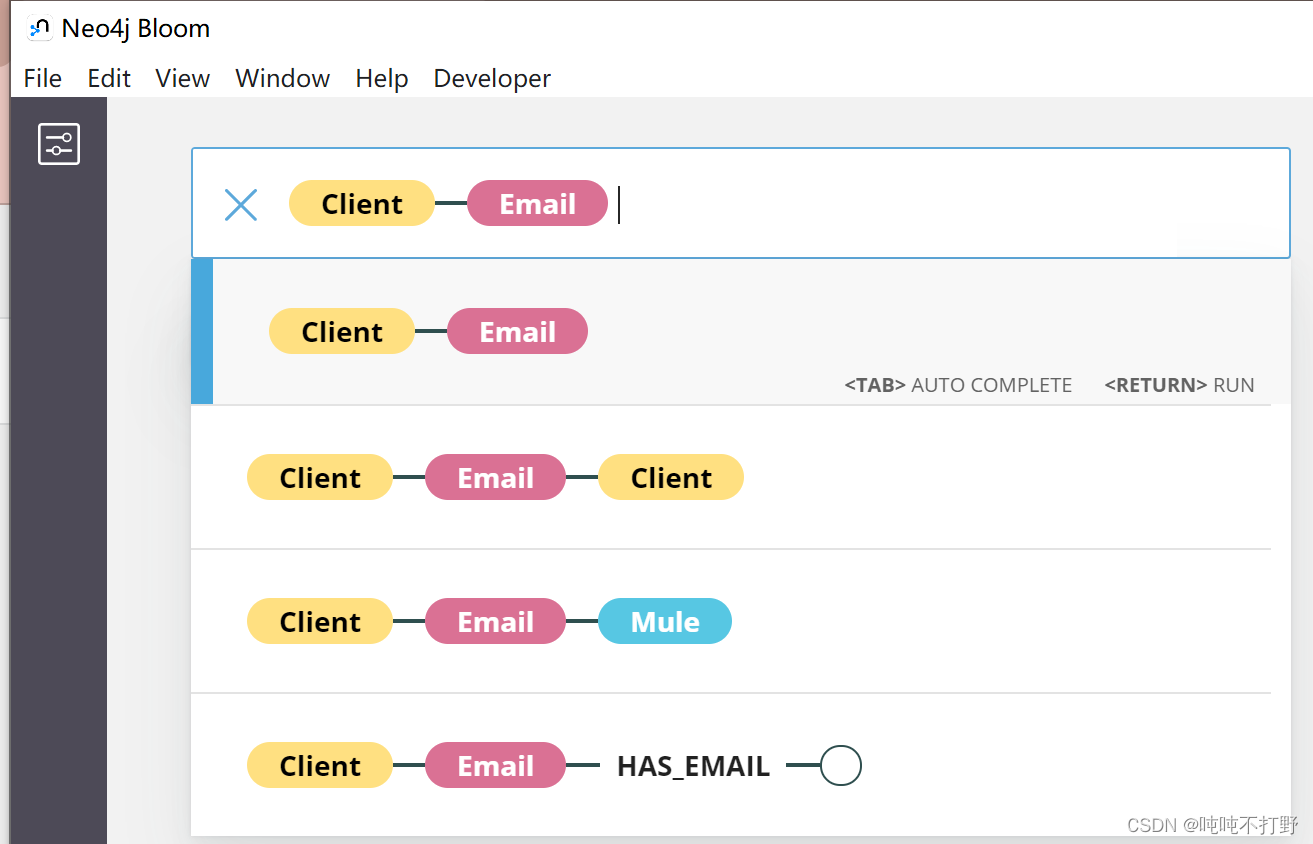Choose the suggestion ending with Mule

731,622
